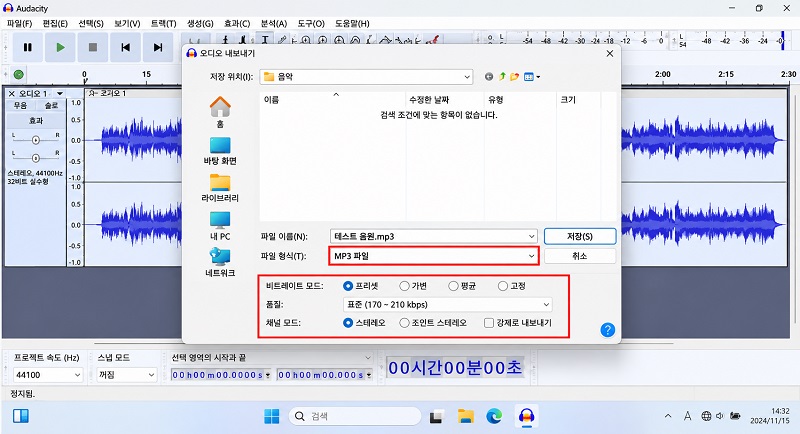Stop the audio with the Stop button
Screen dimensions: 800x434
93,47
